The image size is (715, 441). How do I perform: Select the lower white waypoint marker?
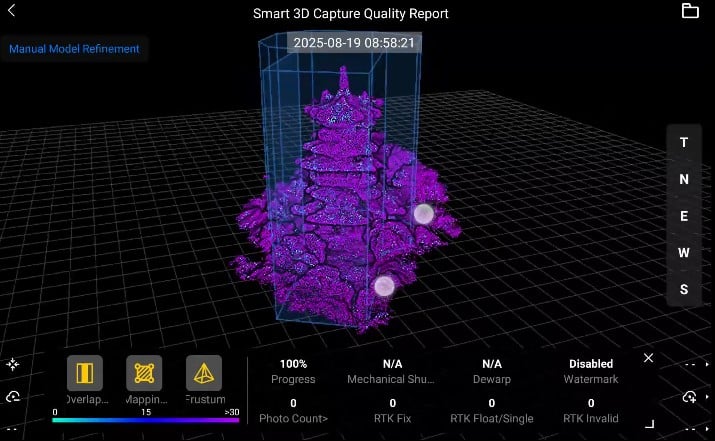tap(384, 286)
